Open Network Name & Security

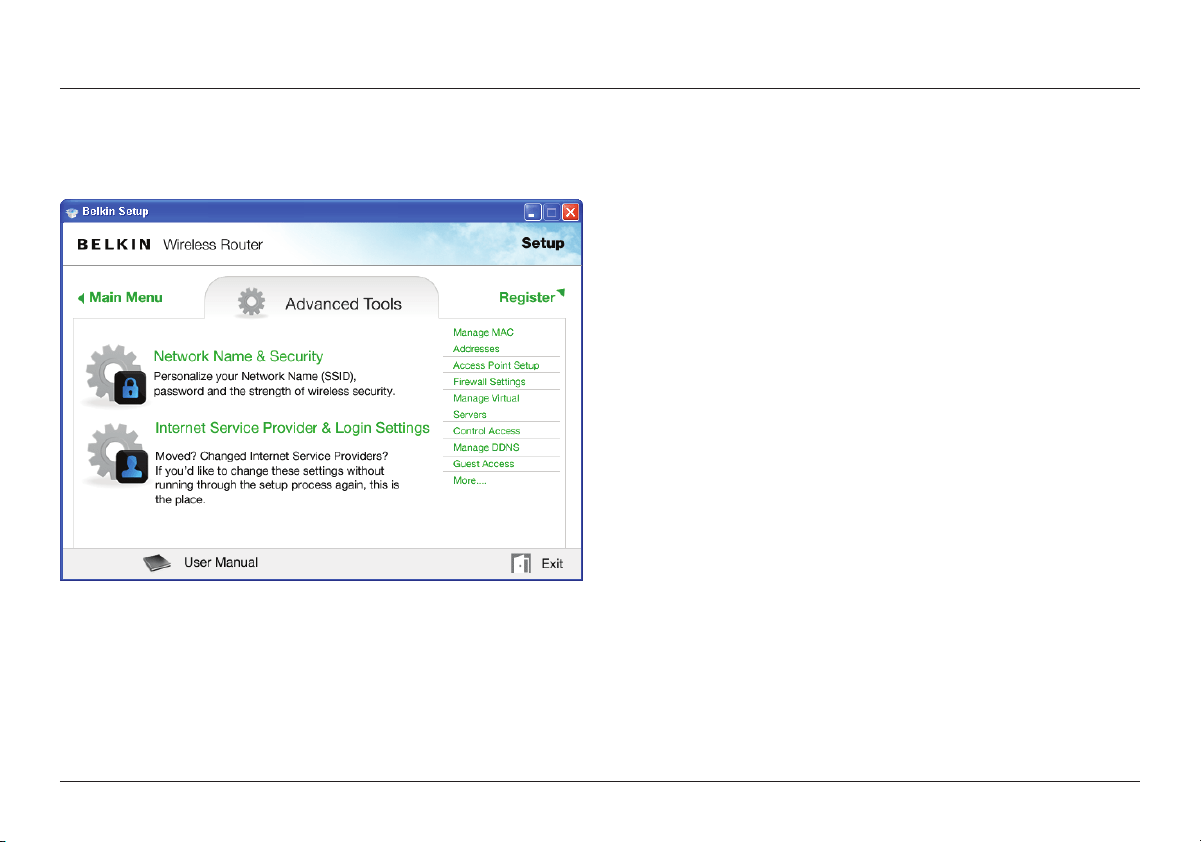(x=238, y=356)
